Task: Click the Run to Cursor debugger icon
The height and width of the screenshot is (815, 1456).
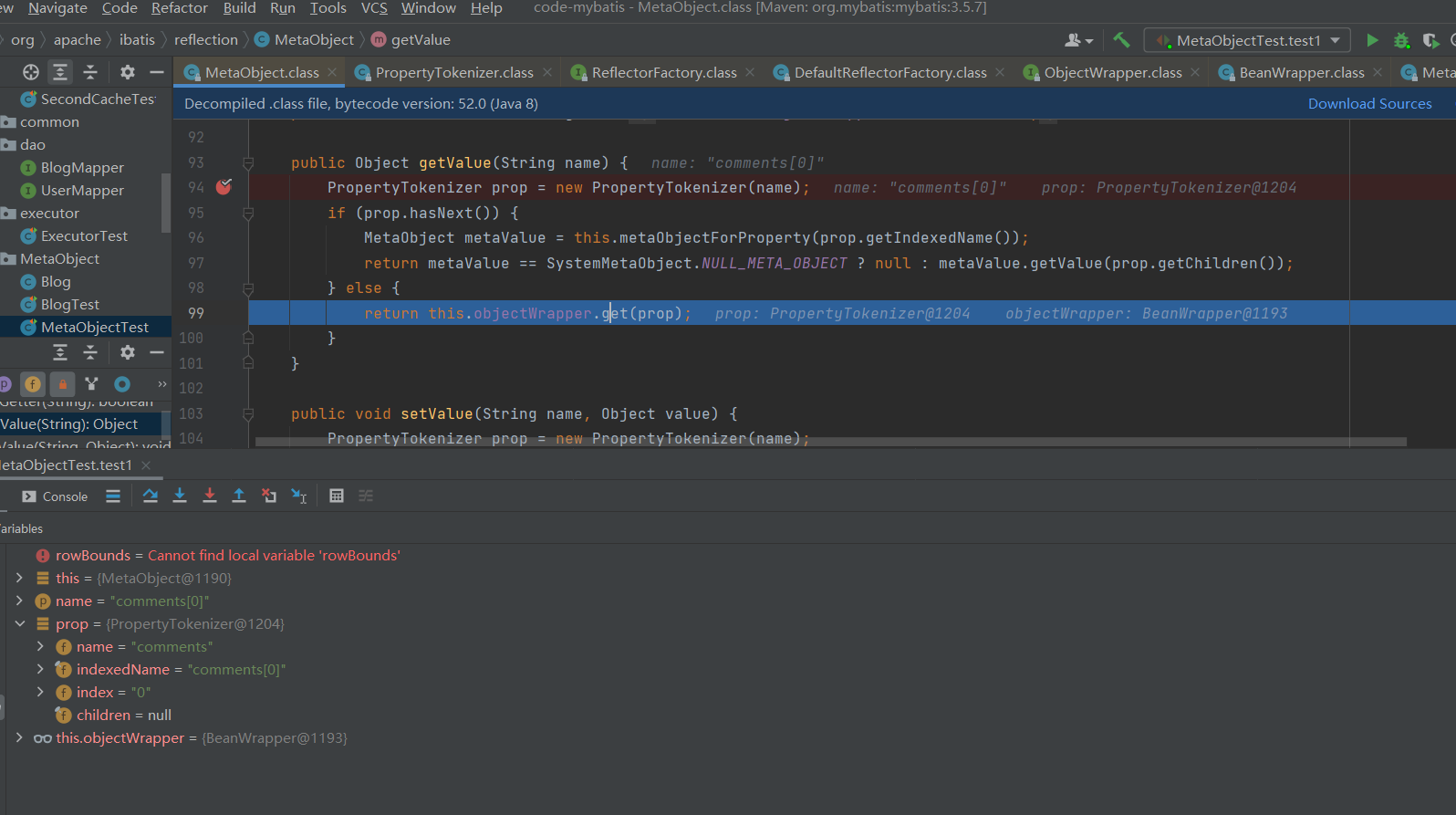Action: 299,496
